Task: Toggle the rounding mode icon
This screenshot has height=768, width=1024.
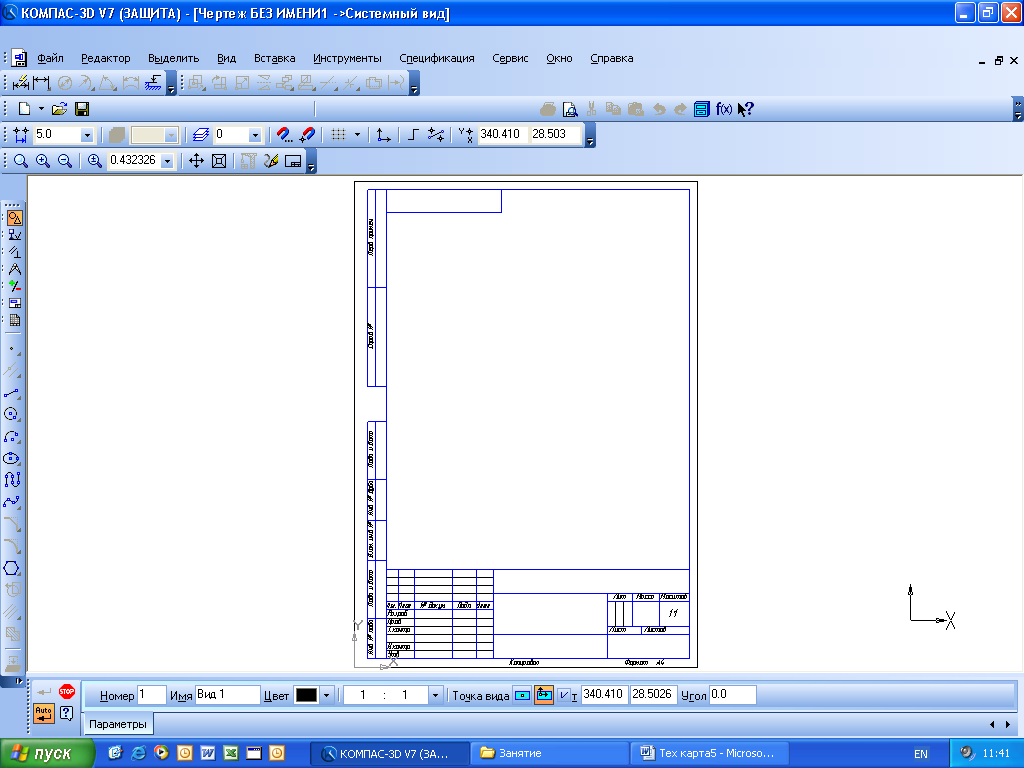Action: [436, 135]
